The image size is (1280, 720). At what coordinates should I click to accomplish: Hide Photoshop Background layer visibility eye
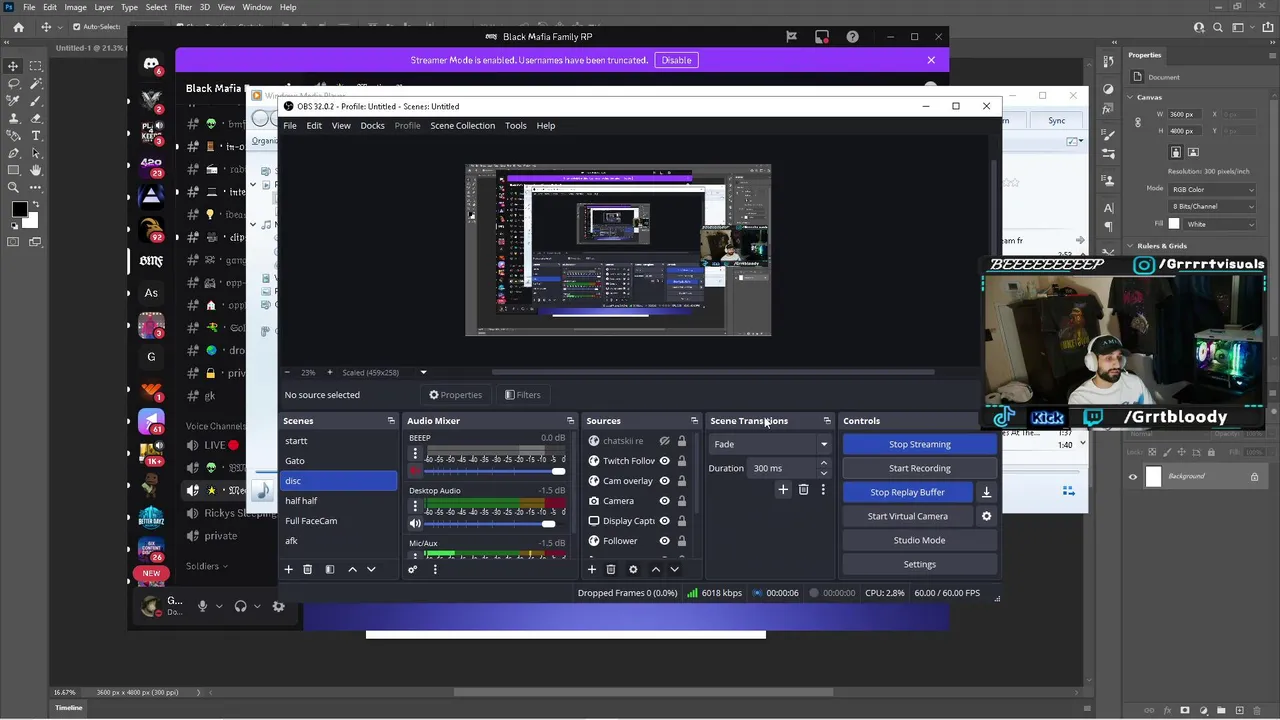coord(1133,477)
